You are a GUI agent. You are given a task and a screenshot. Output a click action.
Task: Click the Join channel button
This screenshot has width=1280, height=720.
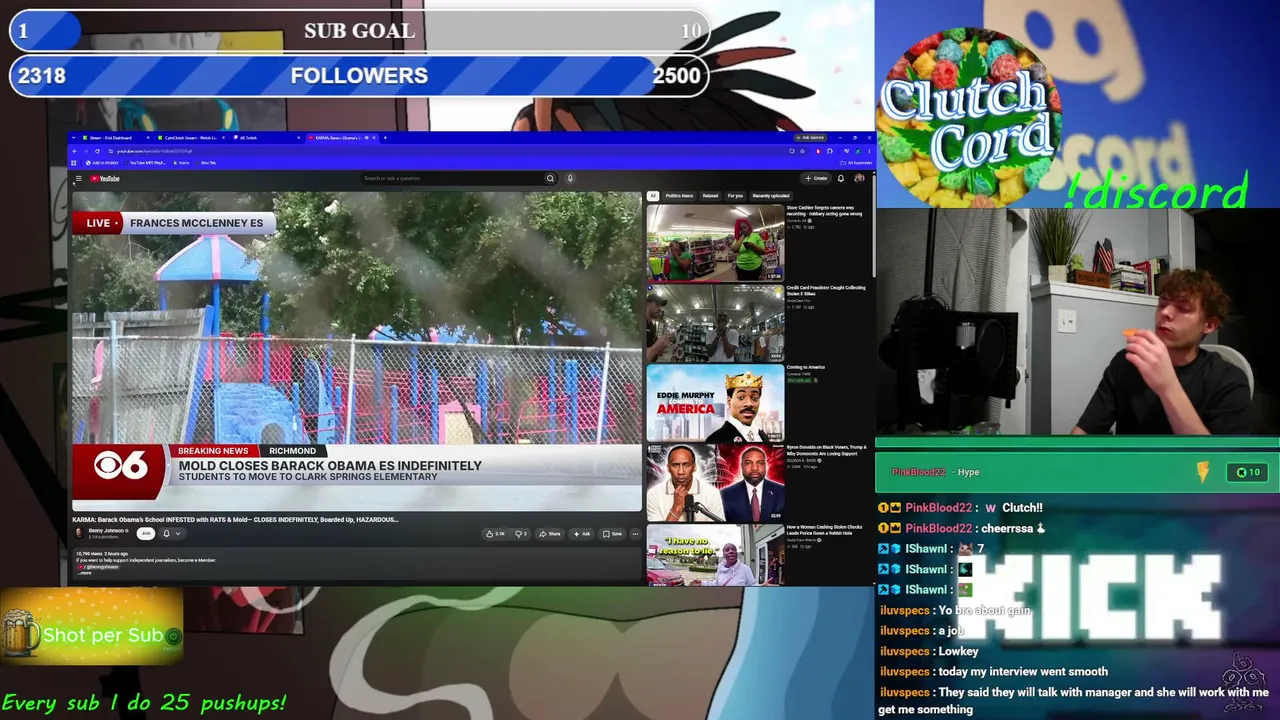[146, 534]
